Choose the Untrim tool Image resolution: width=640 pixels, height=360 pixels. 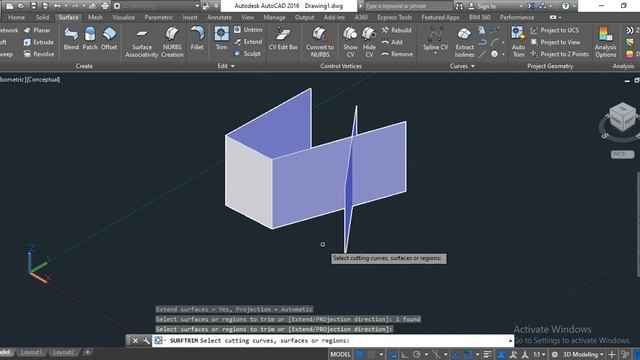(x=248, y=30)
